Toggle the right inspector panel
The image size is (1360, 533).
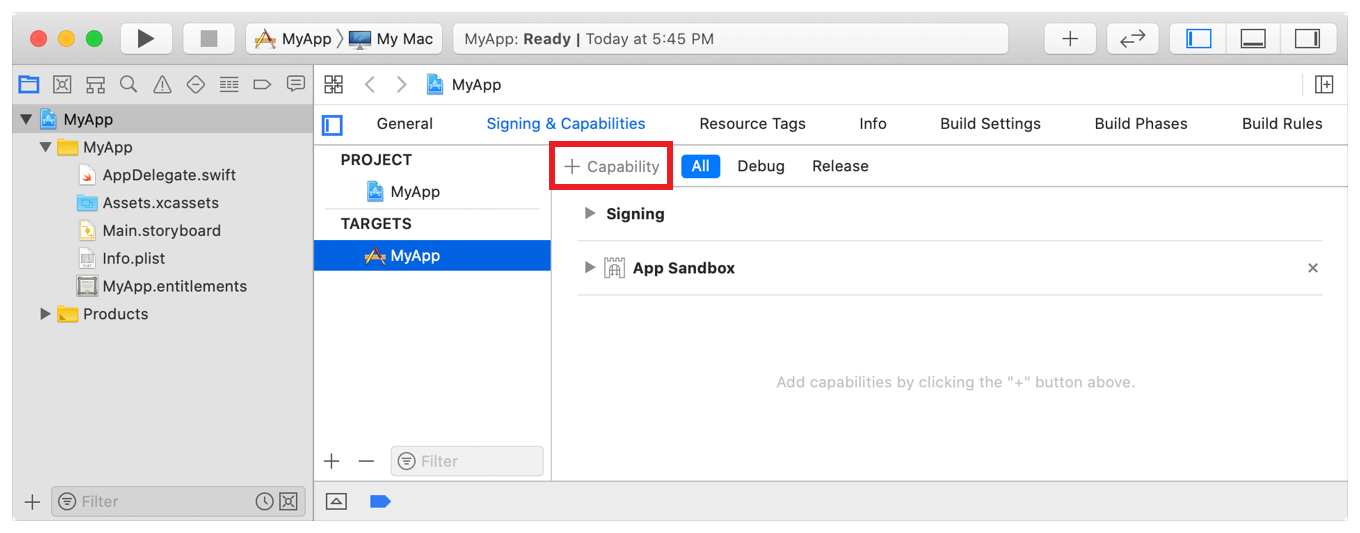(x=1307, y=39)
